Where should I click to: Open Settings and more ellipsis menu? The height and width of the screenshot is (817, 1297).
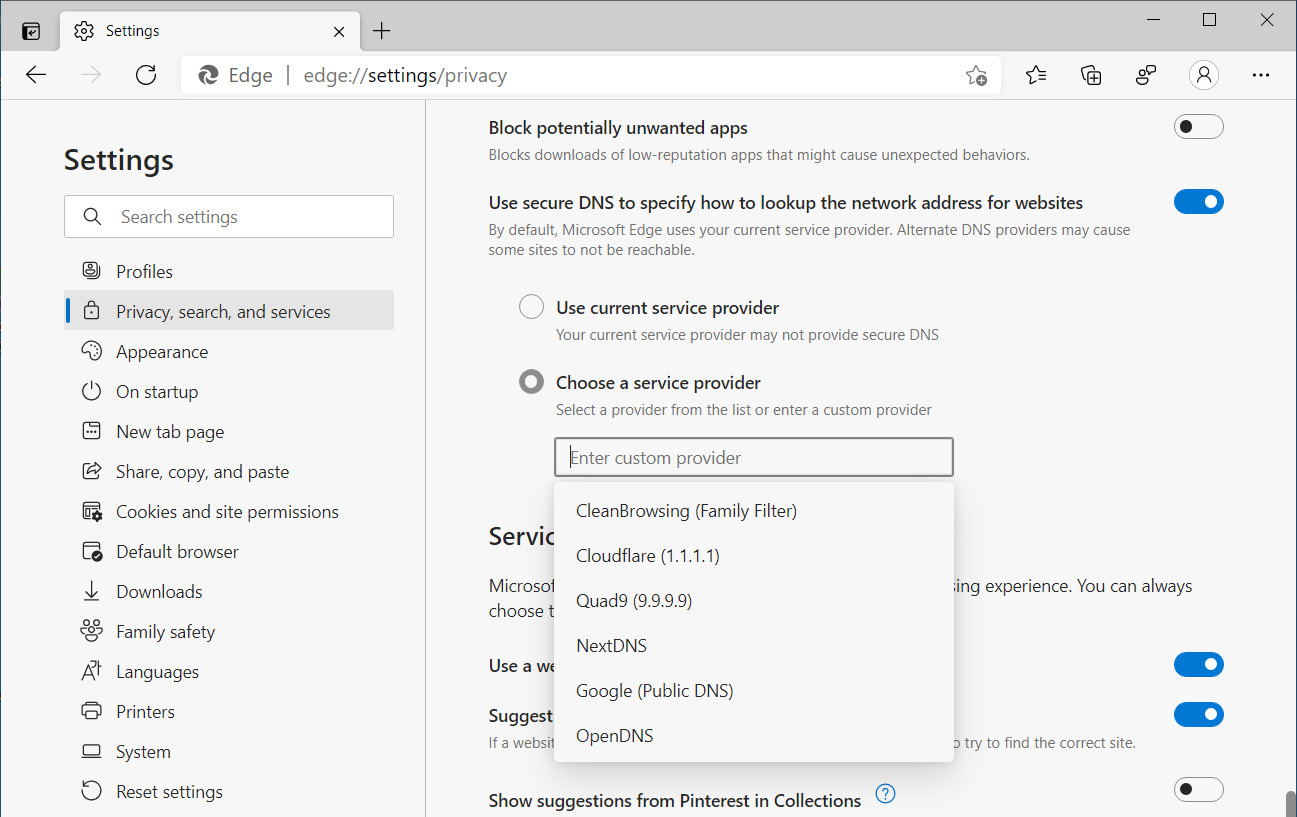click(1261, 75)
